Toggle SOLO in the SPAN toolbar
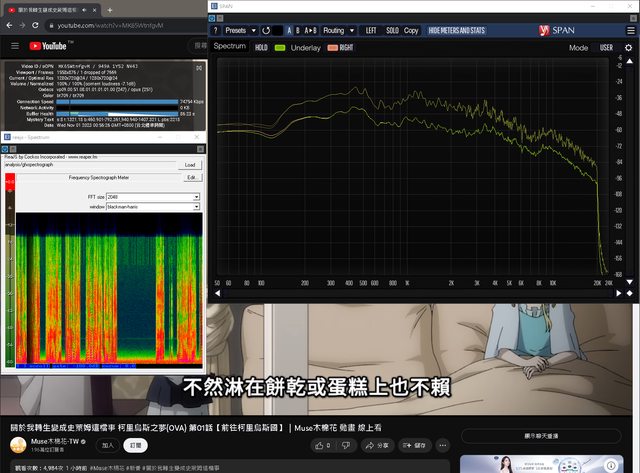The height and width of the screenshot is (473, 640). (392, 31)
